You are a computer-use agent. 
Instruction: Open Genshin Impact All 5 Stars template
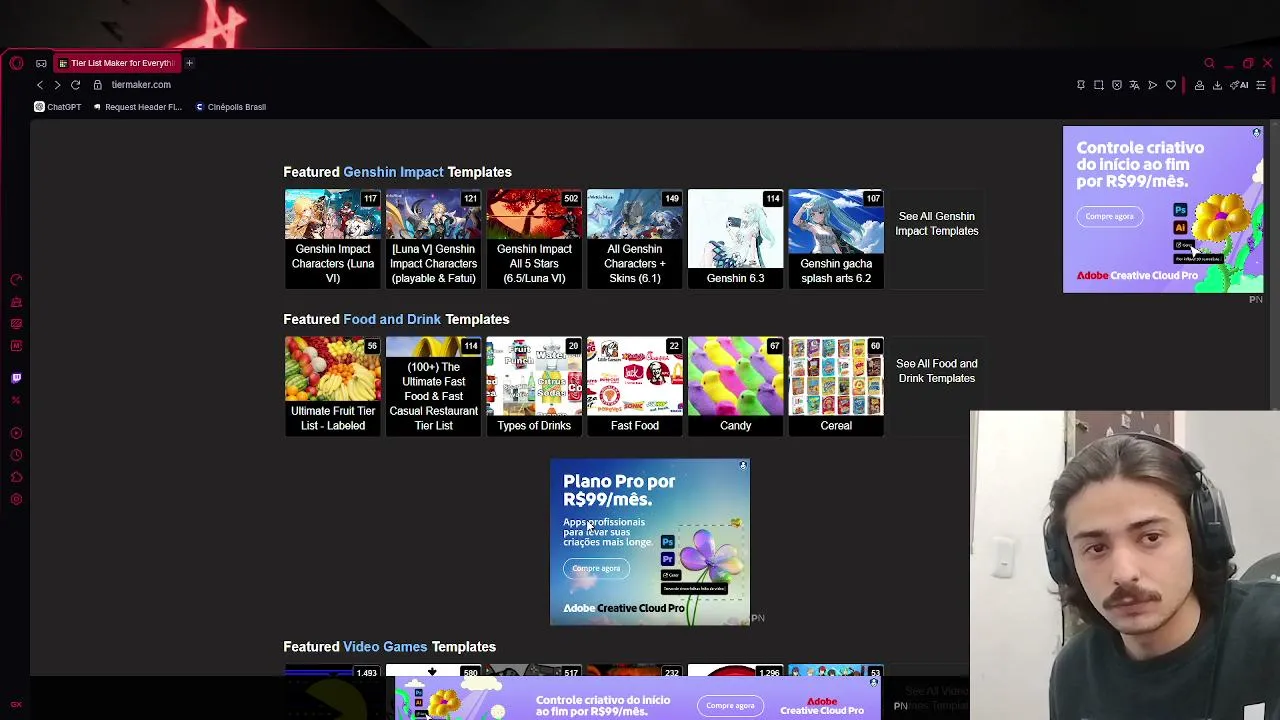coord(534,238)
